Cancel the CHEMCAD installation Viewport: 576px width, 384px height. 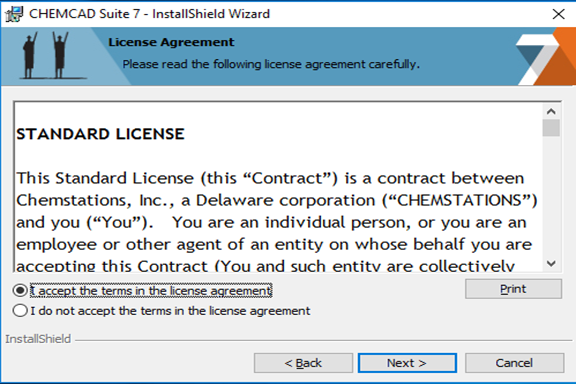pyautogui.click(x=514, y=363)
